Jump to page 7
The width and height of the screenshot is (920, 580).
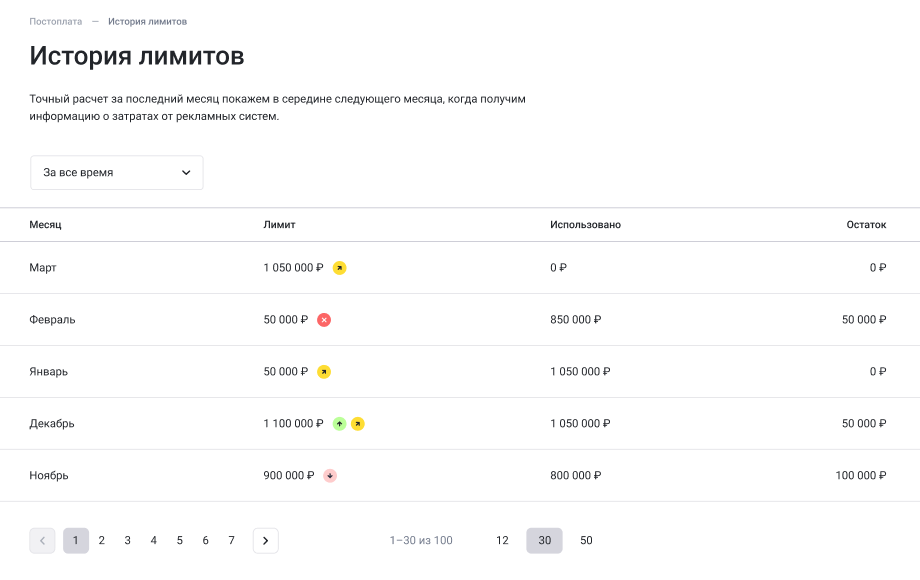point(231,541)
